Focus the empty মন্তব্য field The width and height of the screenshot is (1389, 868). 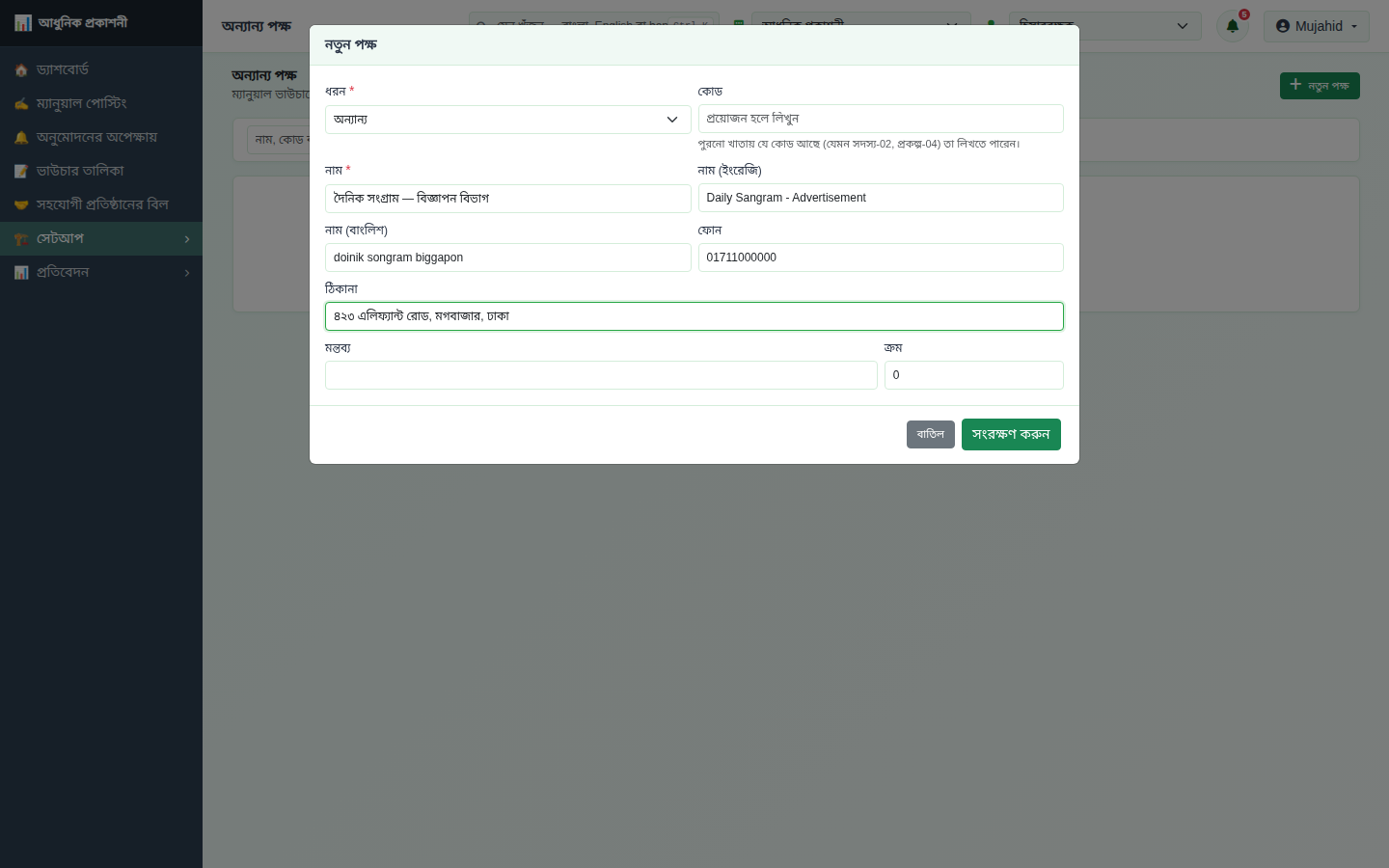(601, 375)
